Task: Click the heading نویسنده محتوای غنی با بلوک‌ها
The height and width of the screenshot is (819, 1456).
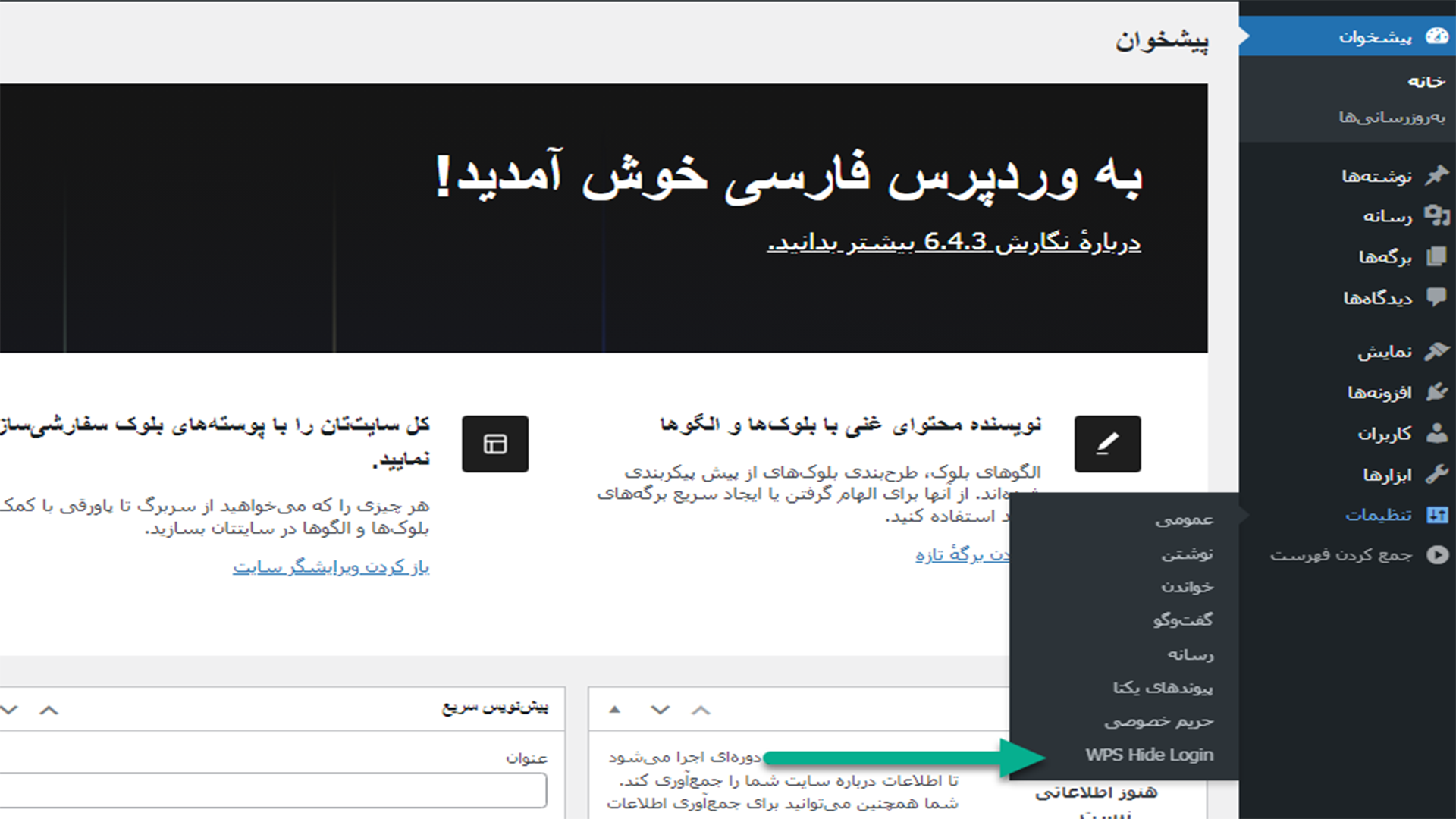Action: pyautogui.click(x=851, y=425)
